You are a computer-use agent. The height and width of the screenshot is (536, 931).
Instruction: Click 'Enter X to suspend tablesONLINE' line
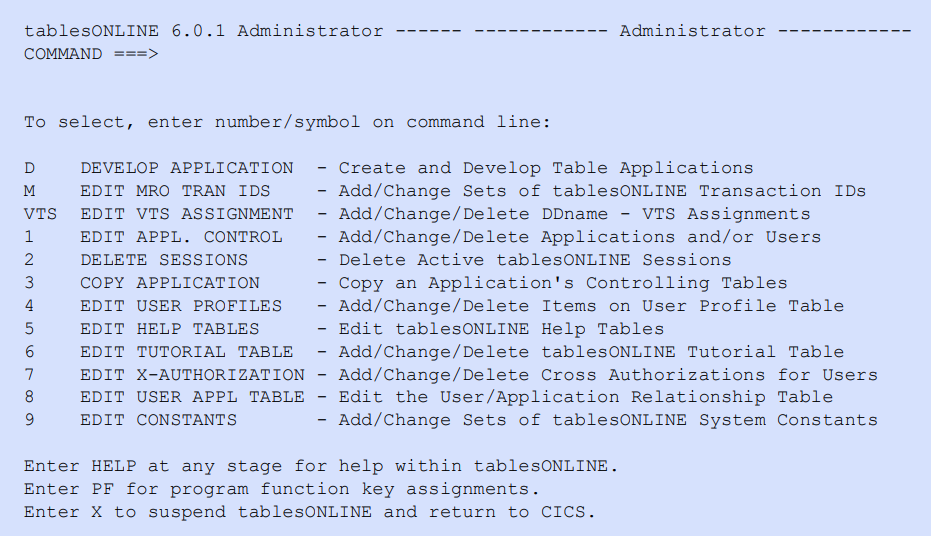point(310,512)
